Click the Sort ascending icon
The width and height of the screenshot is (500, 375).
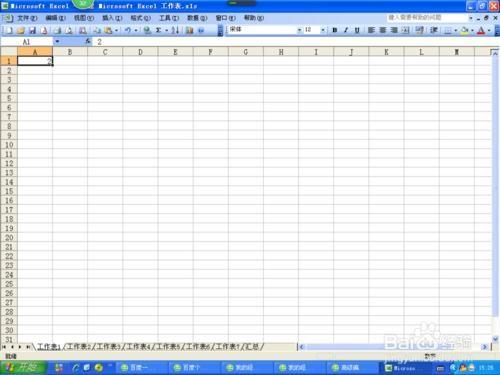coord(175,30)
